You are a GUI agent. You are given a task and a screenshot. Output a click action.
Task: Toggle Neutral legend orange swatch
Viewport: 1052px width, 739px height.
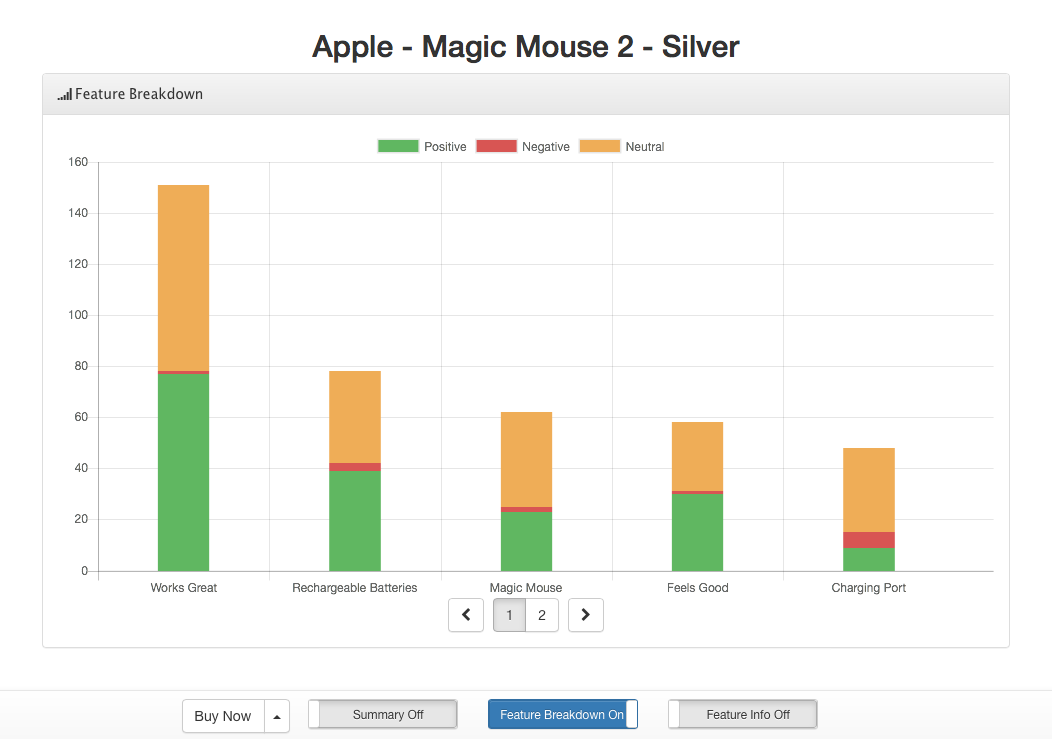point(600,146)
